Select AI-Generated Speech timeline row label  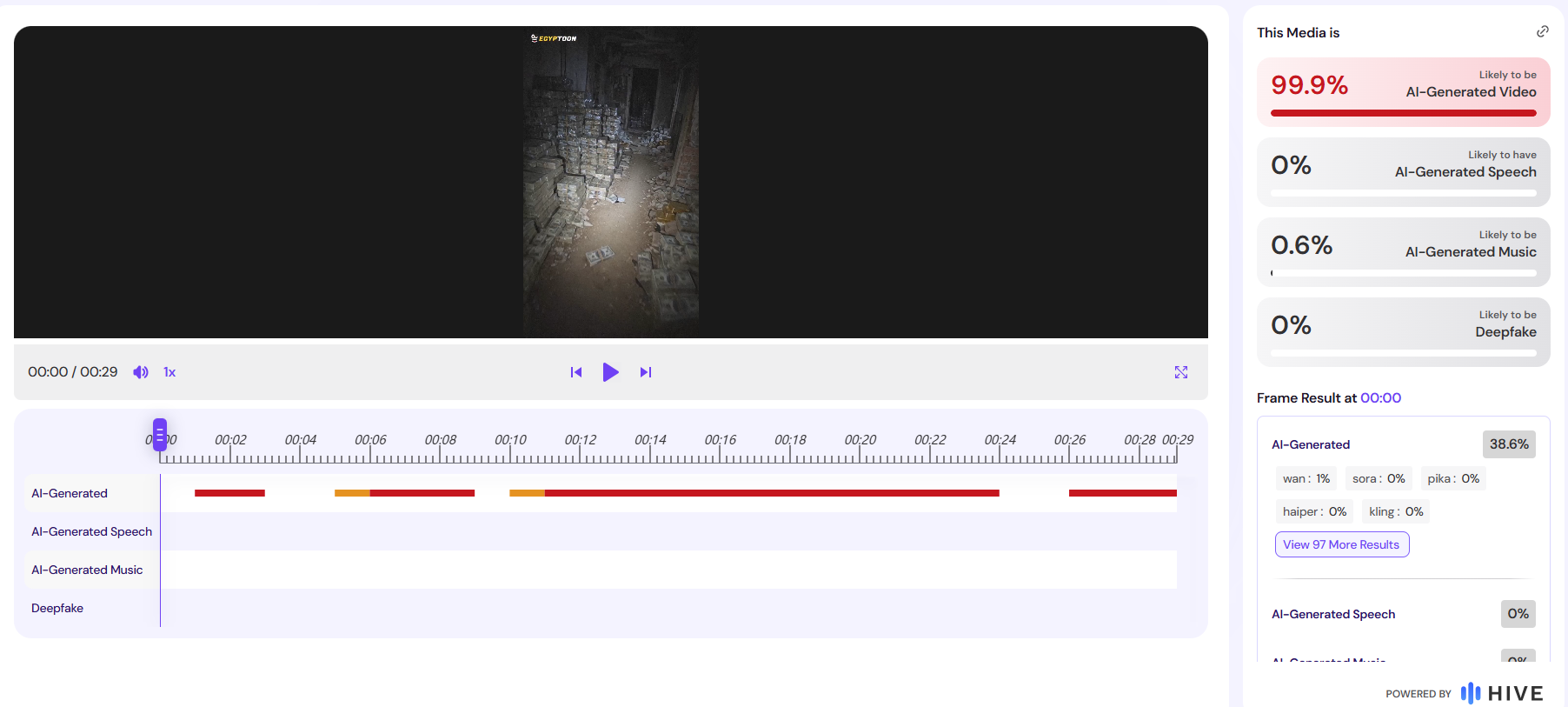tap(92, 531)
